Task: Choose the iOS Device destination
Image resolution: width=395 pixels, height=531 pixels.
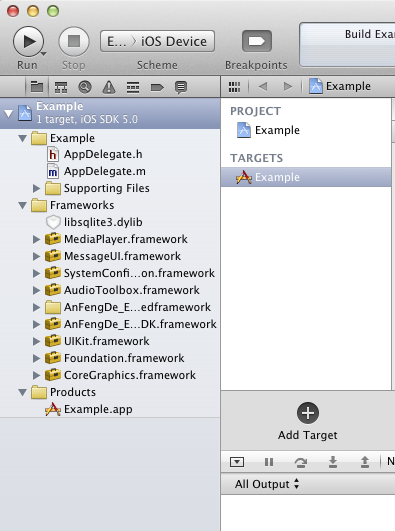Action: (x=174, y=41)
